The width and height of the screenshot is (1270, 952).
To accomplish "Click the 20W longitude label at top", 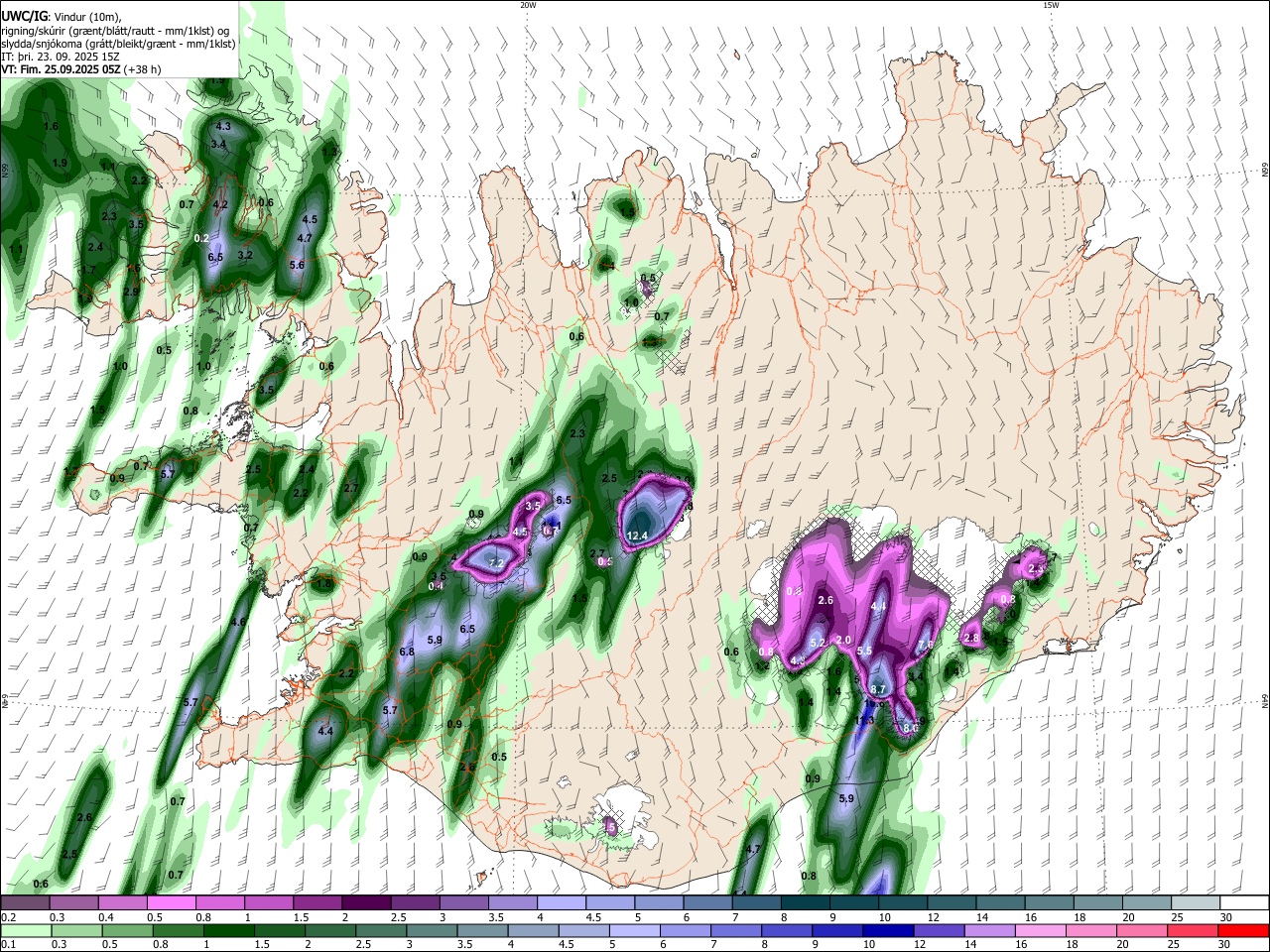I will pyautogui.click(x=527, y=5).
